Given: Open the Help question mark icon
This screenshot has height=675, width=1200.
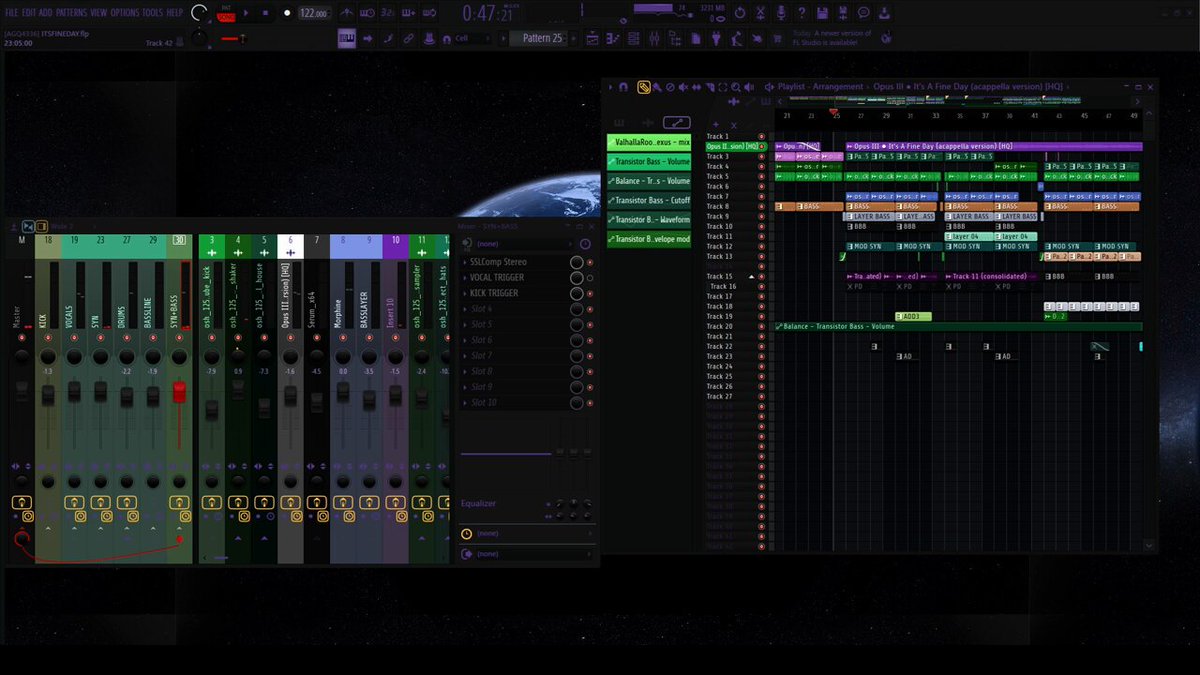Looking at the screenshot, I should tap(801, 13).
